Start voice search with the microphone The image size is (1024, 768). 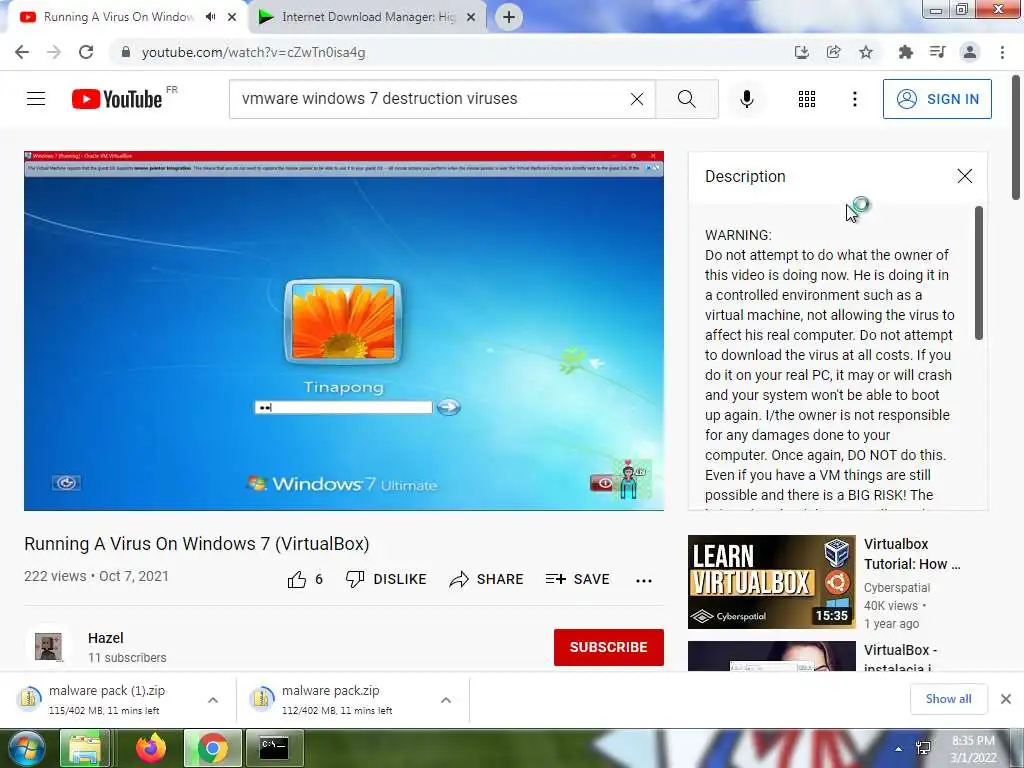click(747, 99)
